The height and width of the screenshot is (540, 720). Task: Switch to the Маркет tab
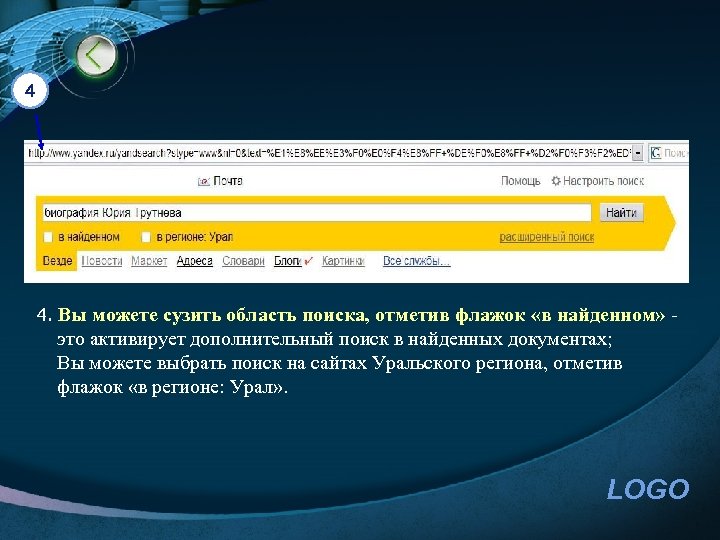[x=149, y=261]
